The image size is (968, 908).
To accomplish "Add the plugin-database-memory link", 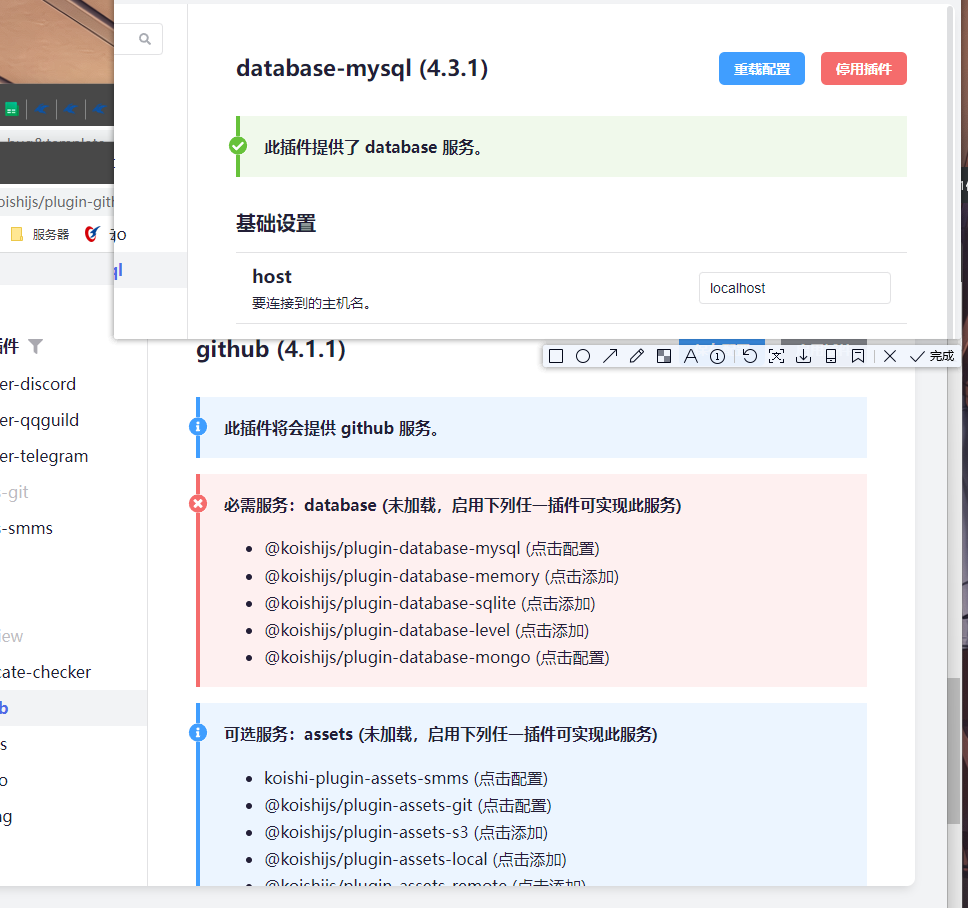I will point(441,577).
